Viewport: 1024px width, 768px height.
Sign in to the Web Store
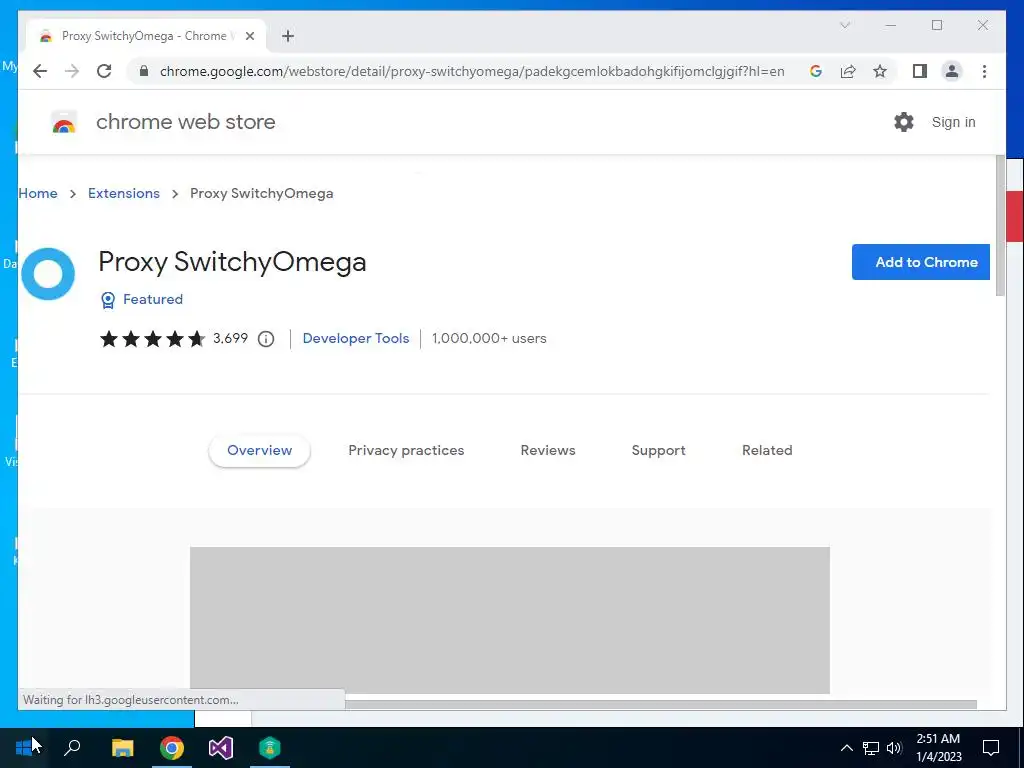[953, 122]
